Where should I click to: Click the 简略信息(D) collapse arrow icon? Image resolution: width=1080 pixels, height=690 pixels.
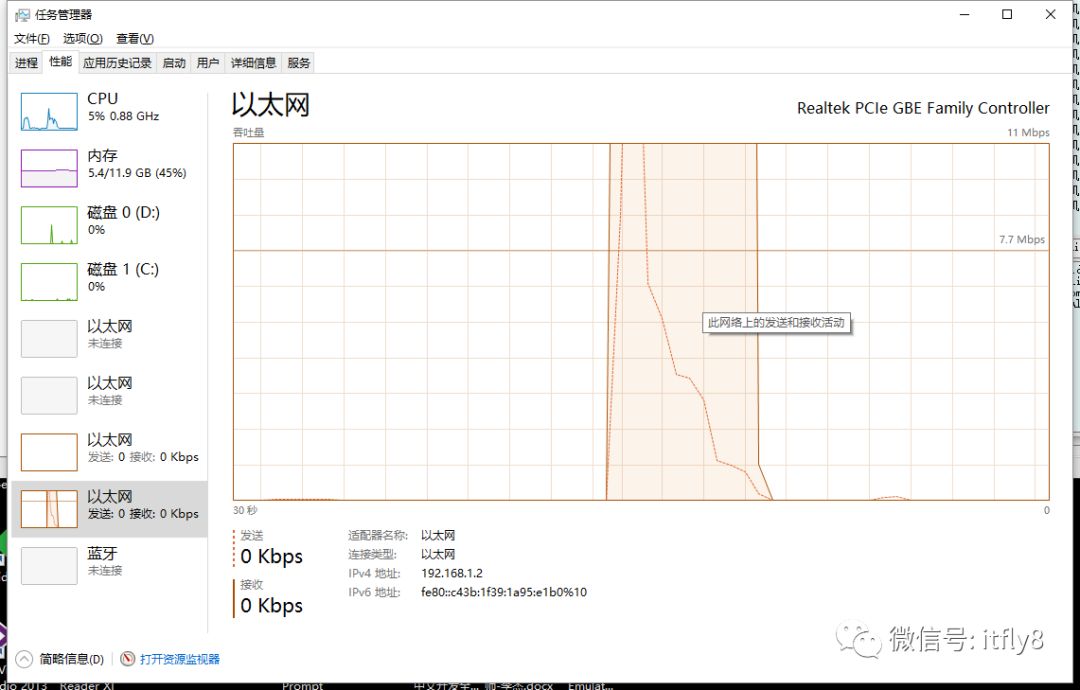click(x=23, y=659)
